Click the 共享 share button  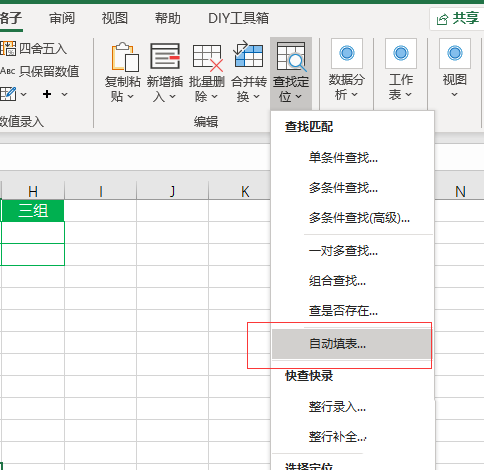click(x=457, y=19)
